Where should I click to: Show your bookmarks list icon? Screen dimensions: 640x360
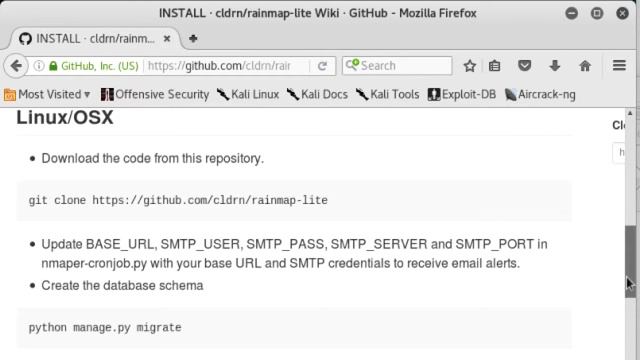tap(494, 66)
